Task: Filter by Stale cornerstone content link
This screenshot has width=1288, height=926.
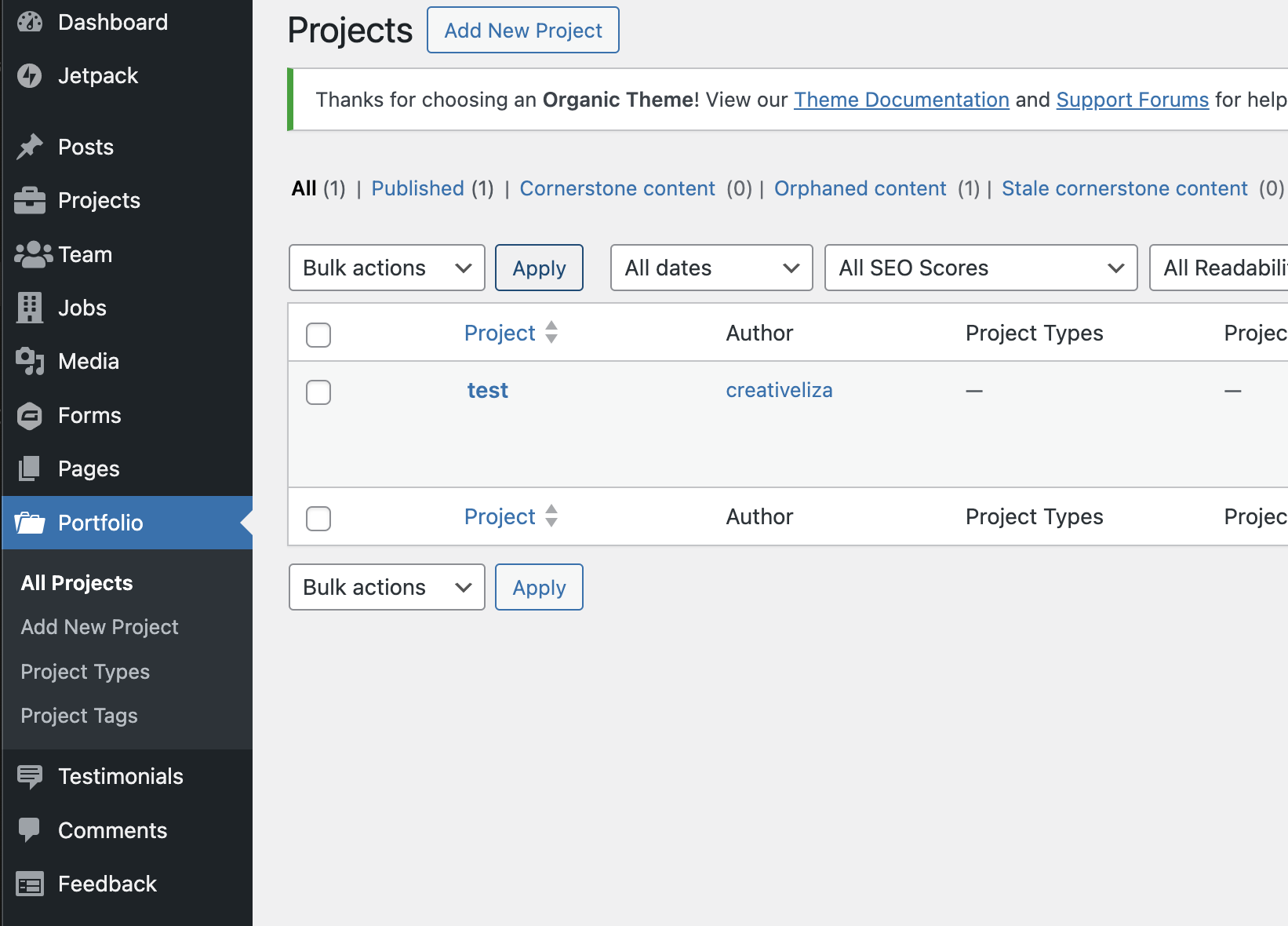Action: point(1124,188)
